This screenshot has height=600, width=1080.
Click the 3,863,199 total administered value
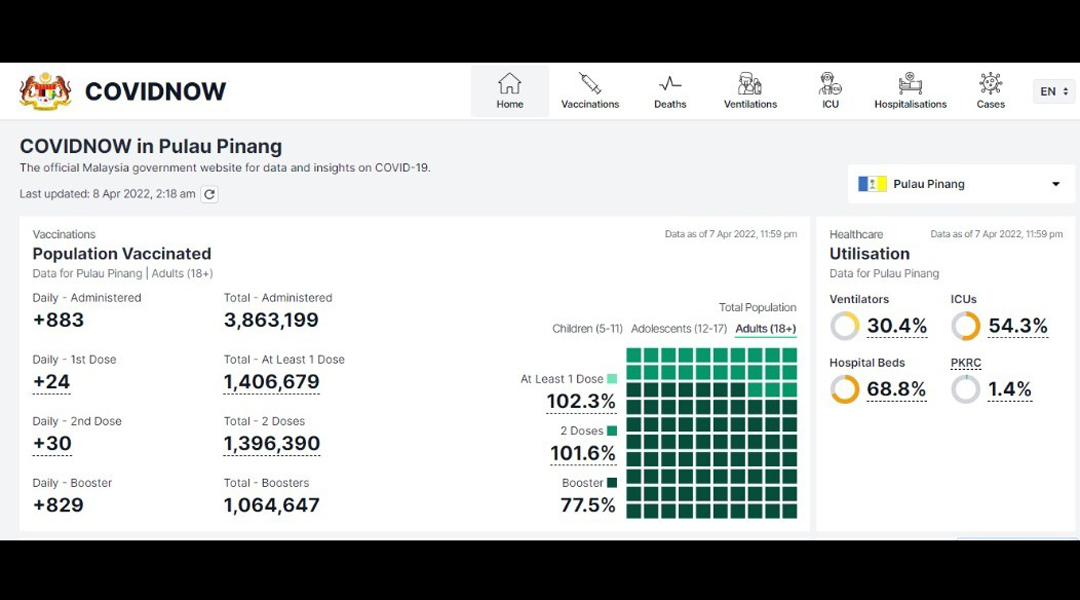271,320
